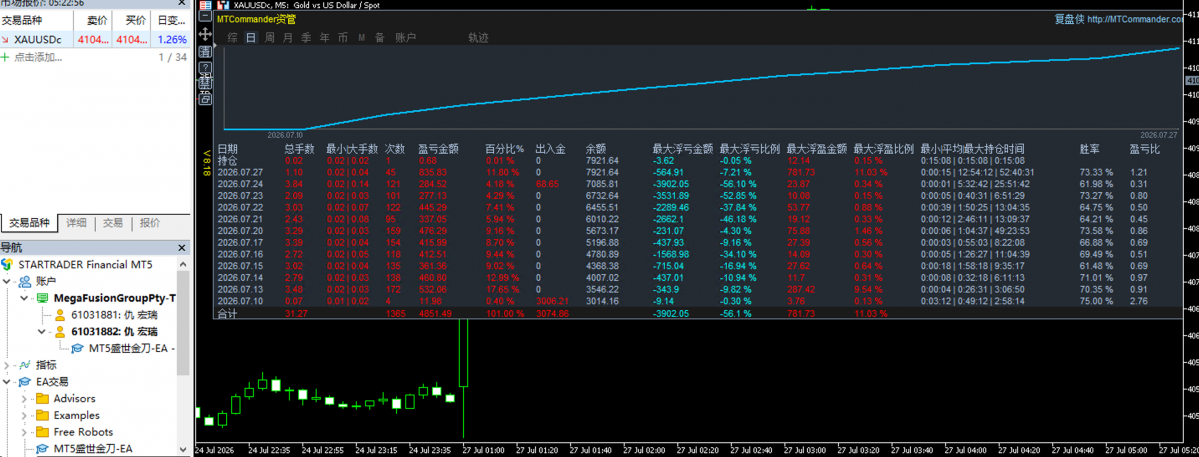Click the 清 clear icon on panel sidebar

click(205, 52)
